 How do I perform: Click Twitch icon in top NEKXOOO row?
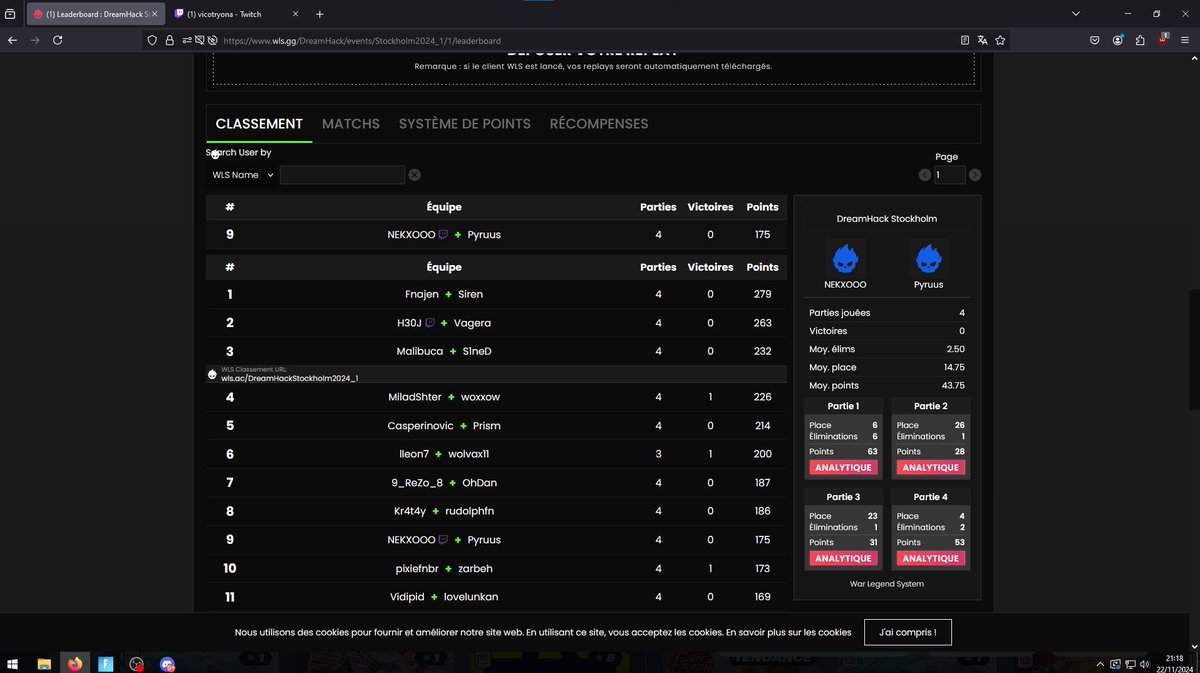[444, 235]
